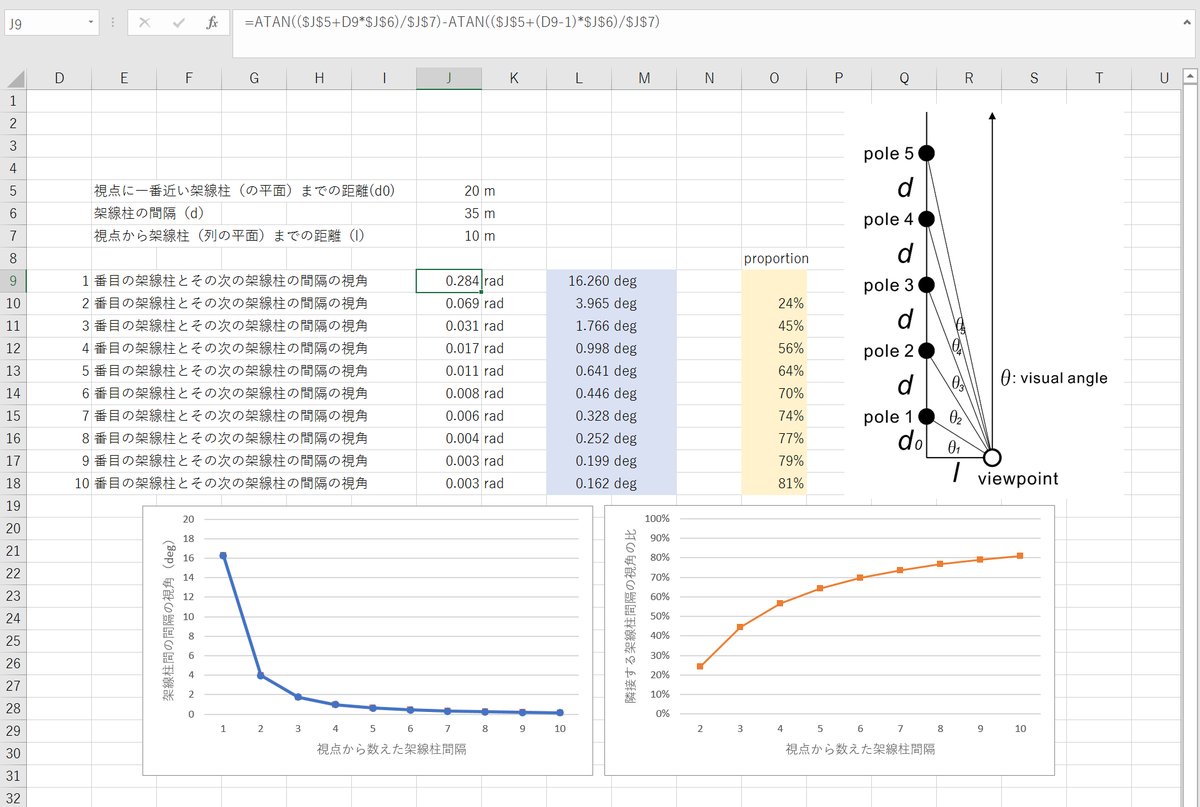Select cell with distance value 10 in row 7
The height and width of the screenshot is (807, 1200).
tap(449, 236)
